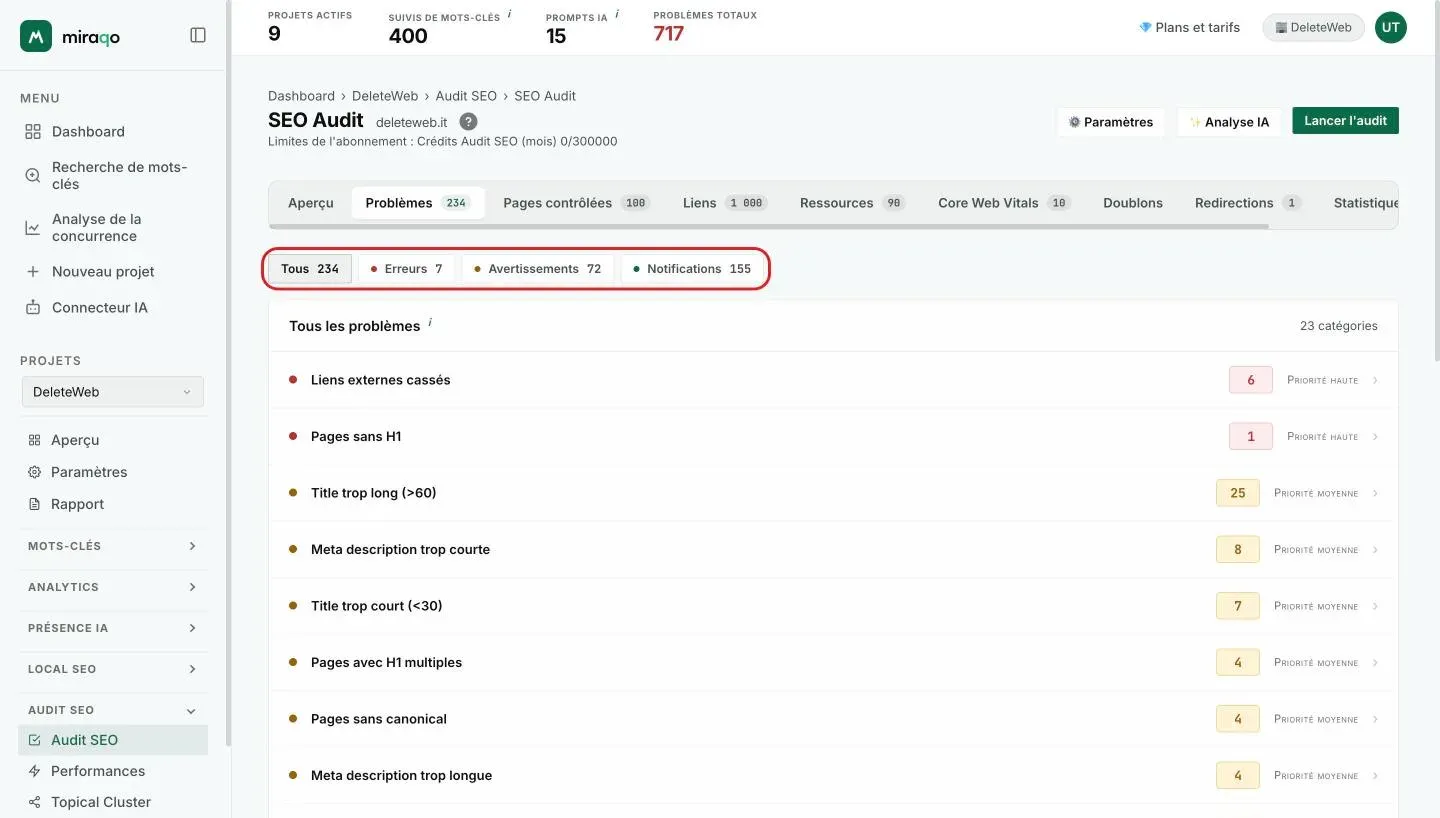
Task: Click the page vertical scrollbar
Action: pyautogui.click(x=1436, y=180)
